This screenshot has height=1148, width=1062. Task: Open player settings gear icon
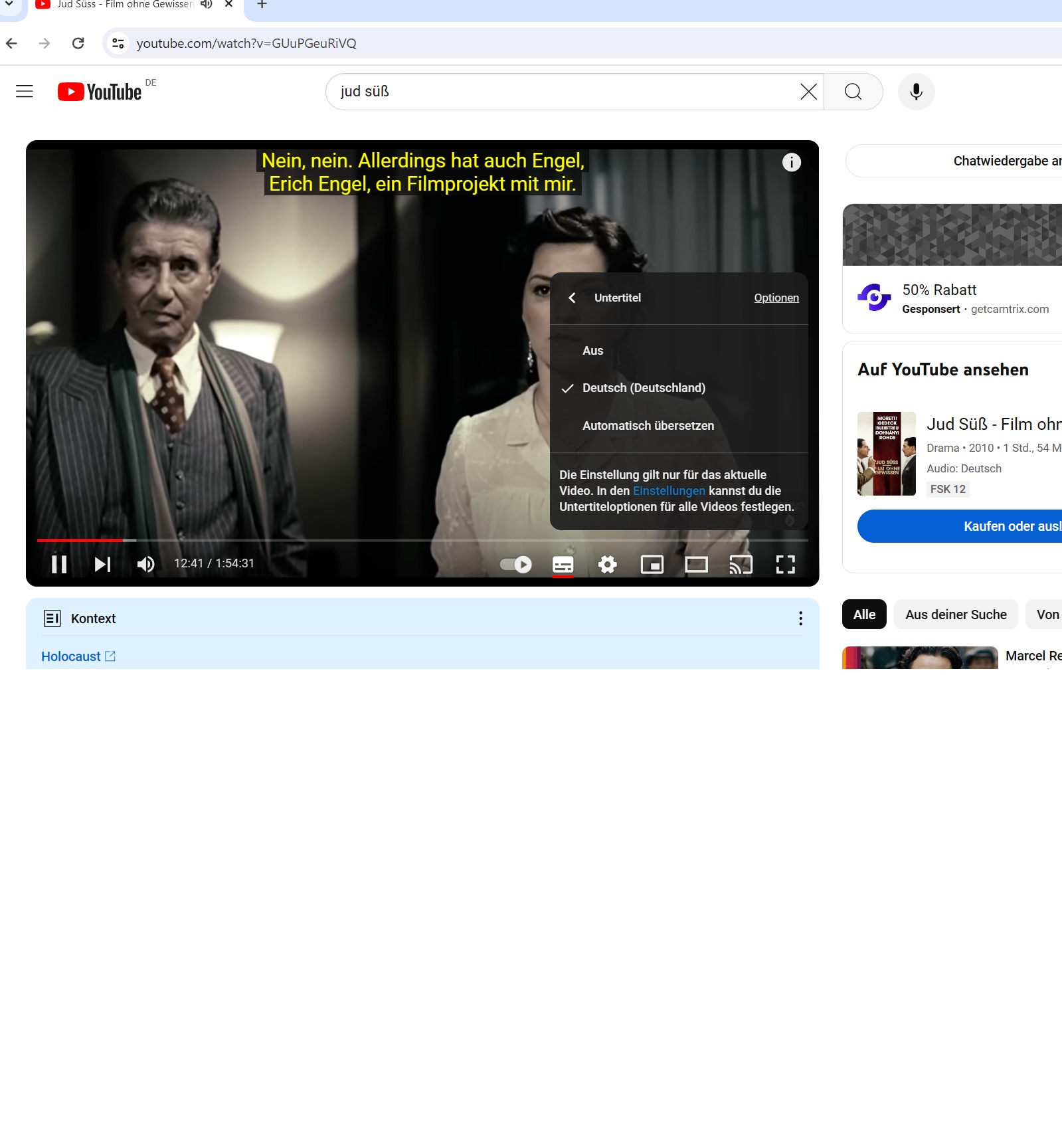point(607,564)
